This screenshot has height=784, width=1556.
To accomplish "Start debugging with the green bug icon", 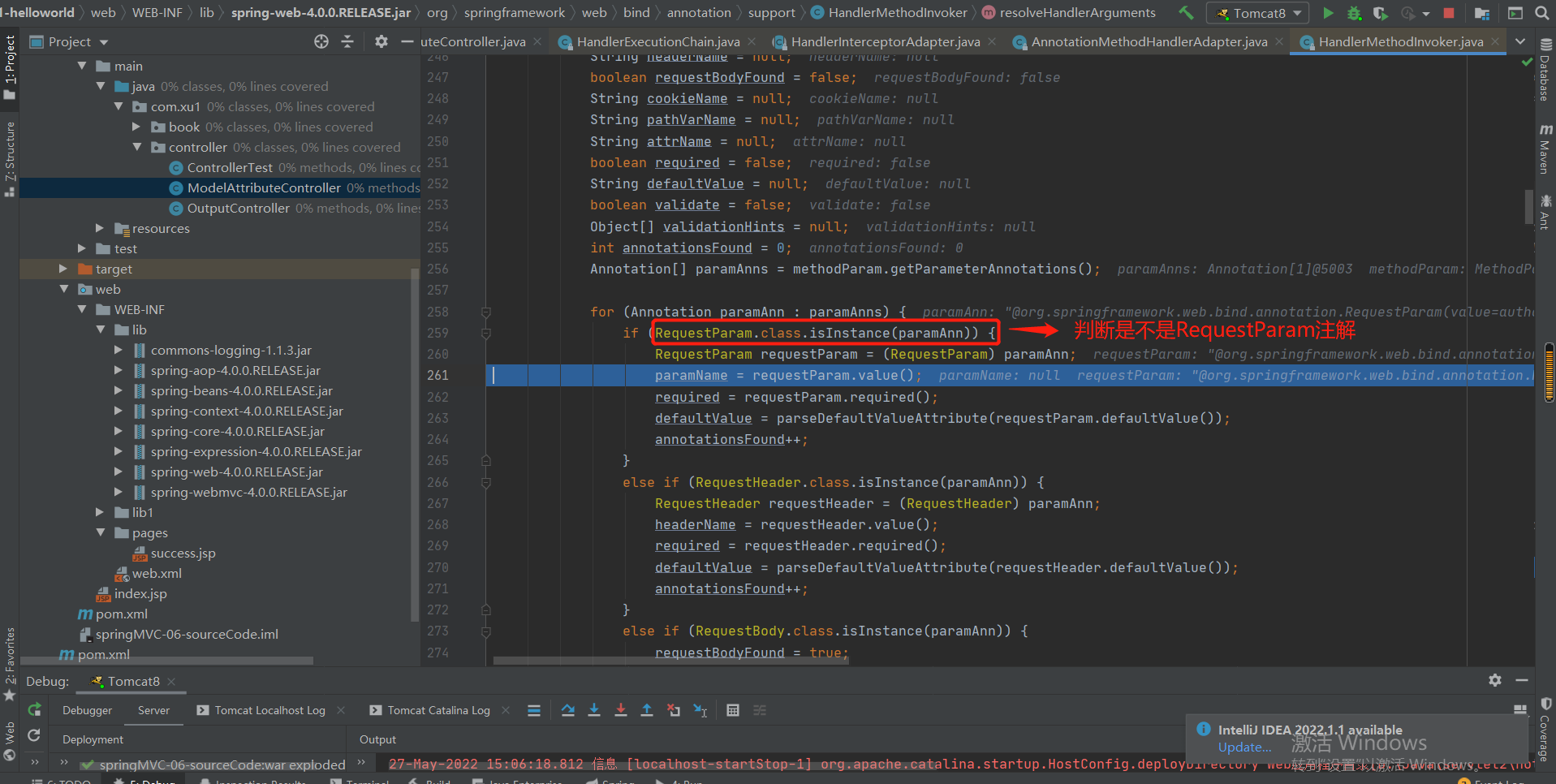I will [x=1354, y=13].
